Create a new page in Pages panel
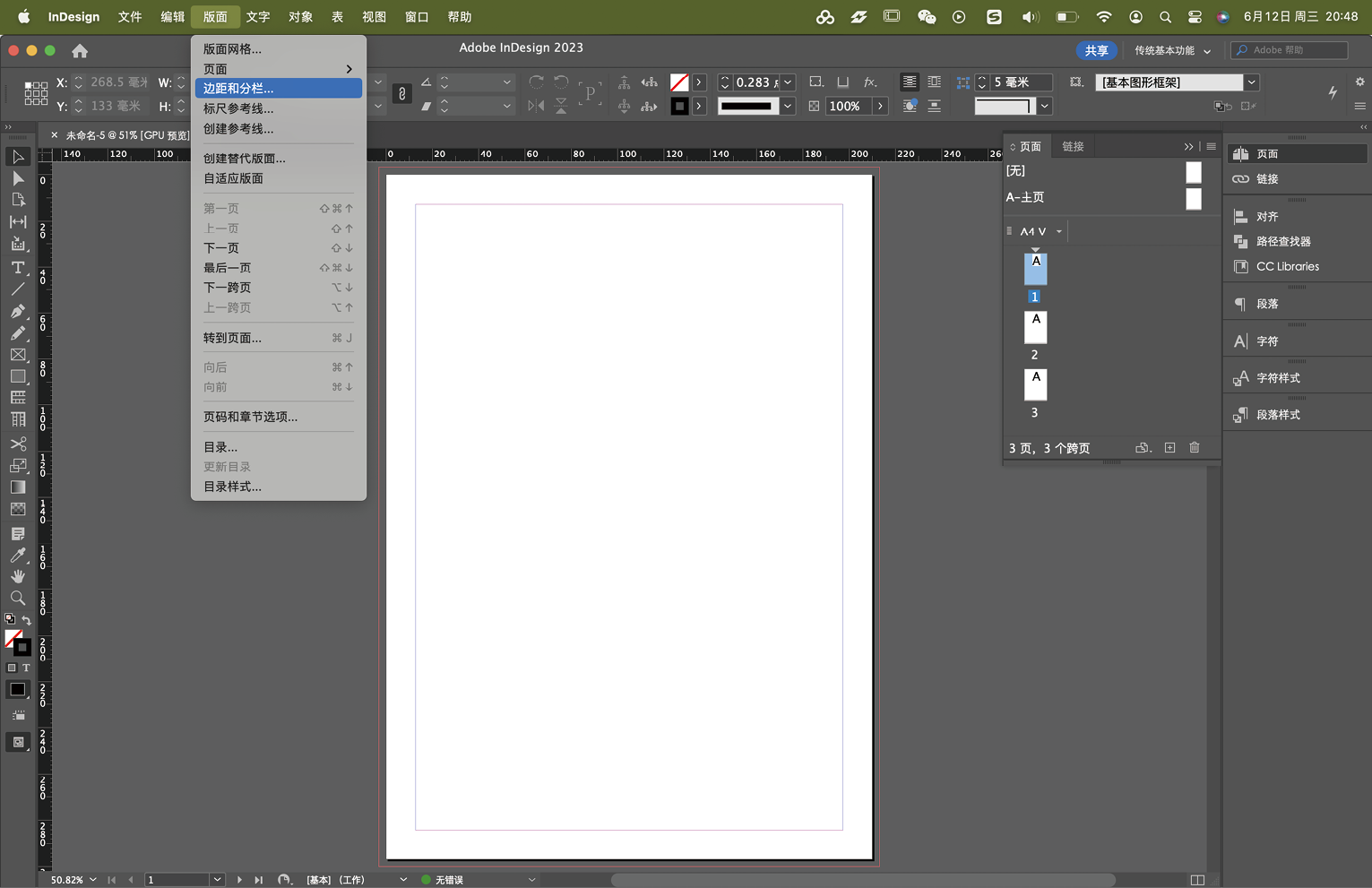Image resolution: width=1372 pixels, height=888 pixels. pos(1169,447)
